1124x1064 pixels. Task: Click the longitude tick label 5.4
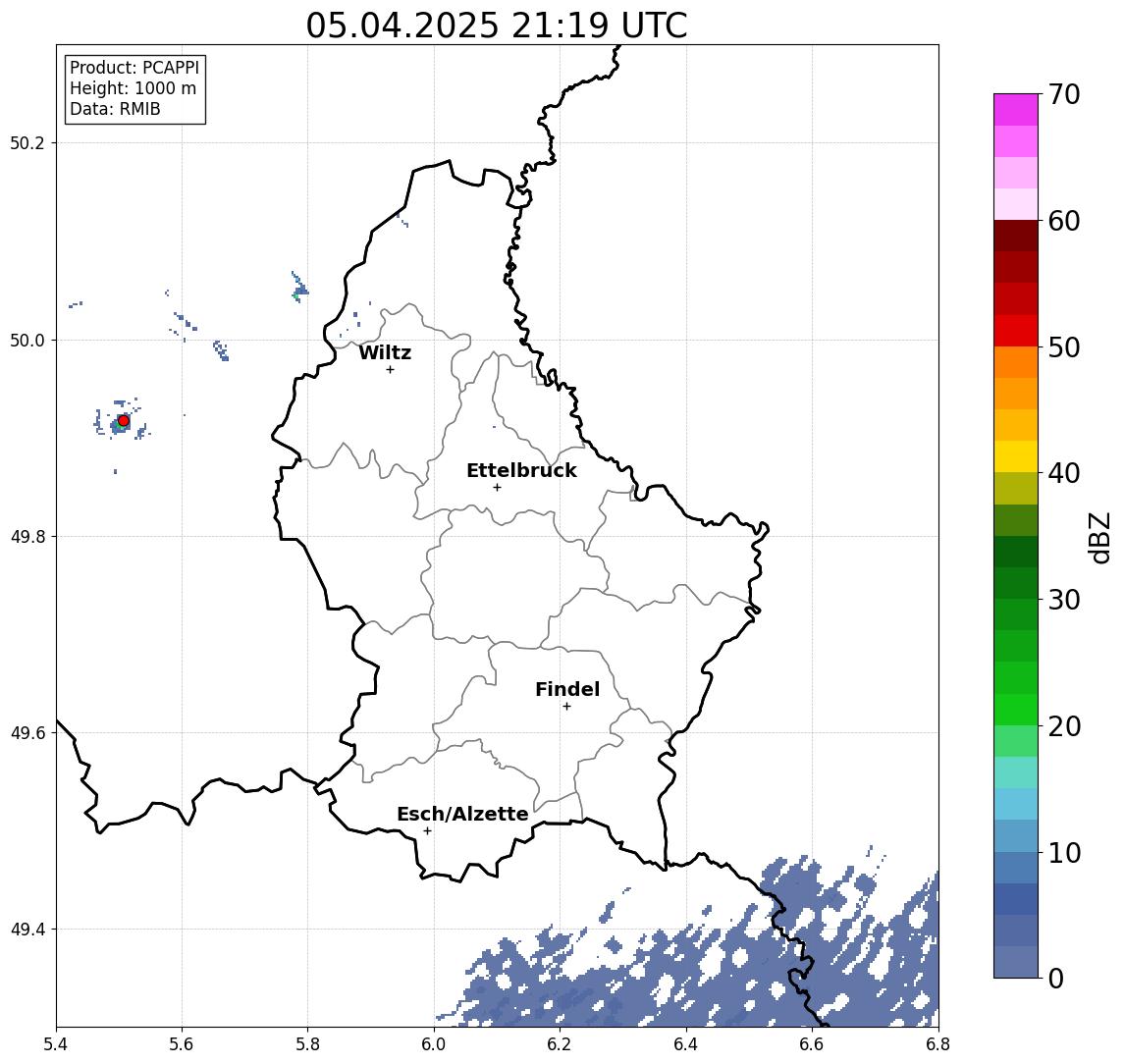point(56,1044)
